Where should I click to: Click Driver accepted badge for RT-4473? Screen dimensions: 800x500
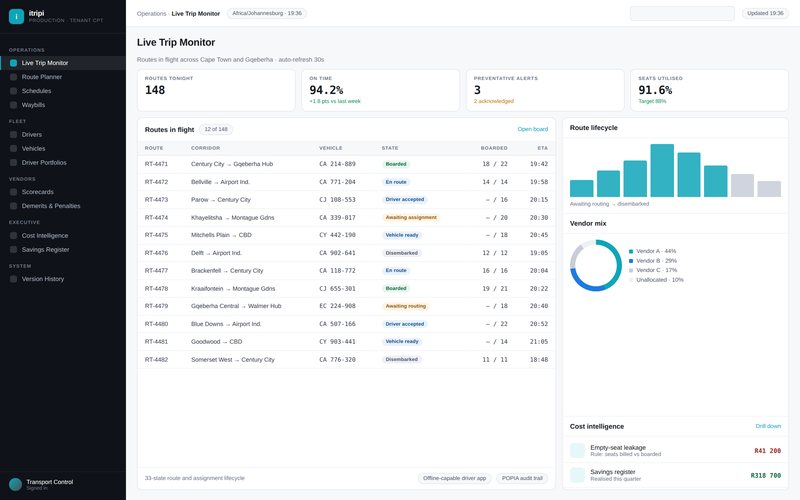point(405,199)
